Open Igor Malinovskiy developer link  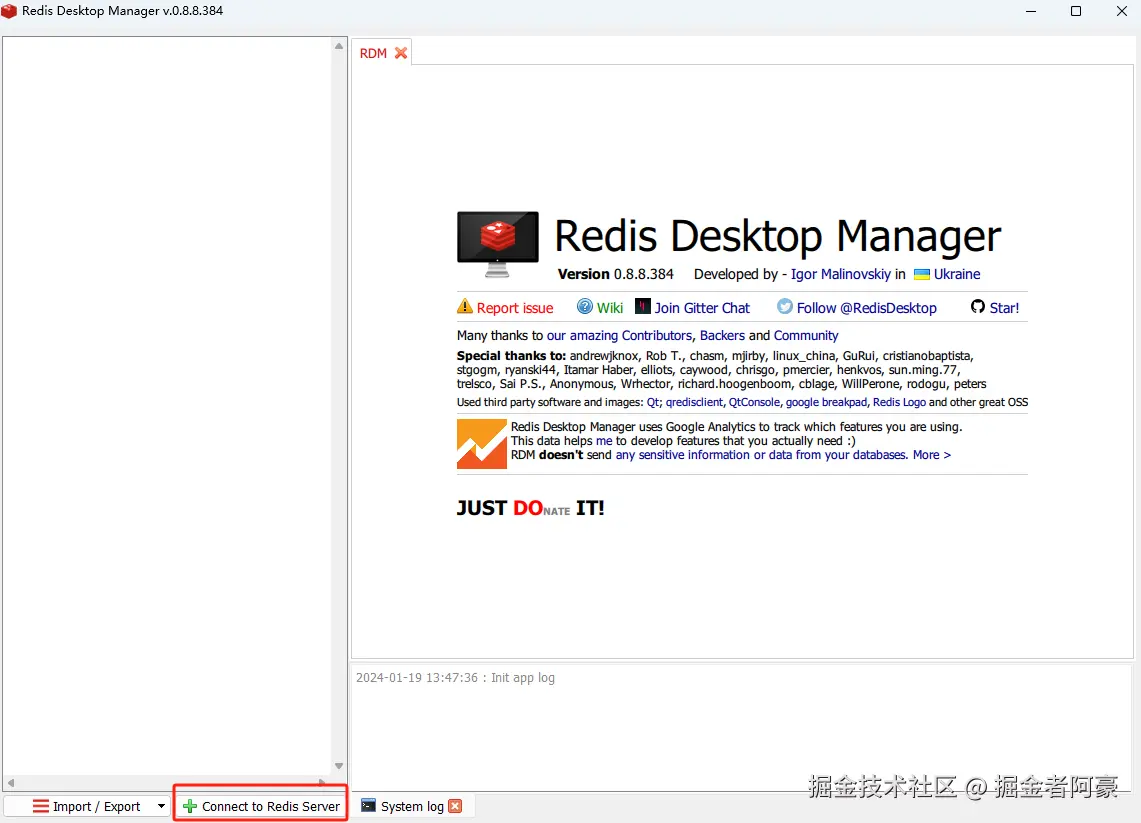click(840, 274)
